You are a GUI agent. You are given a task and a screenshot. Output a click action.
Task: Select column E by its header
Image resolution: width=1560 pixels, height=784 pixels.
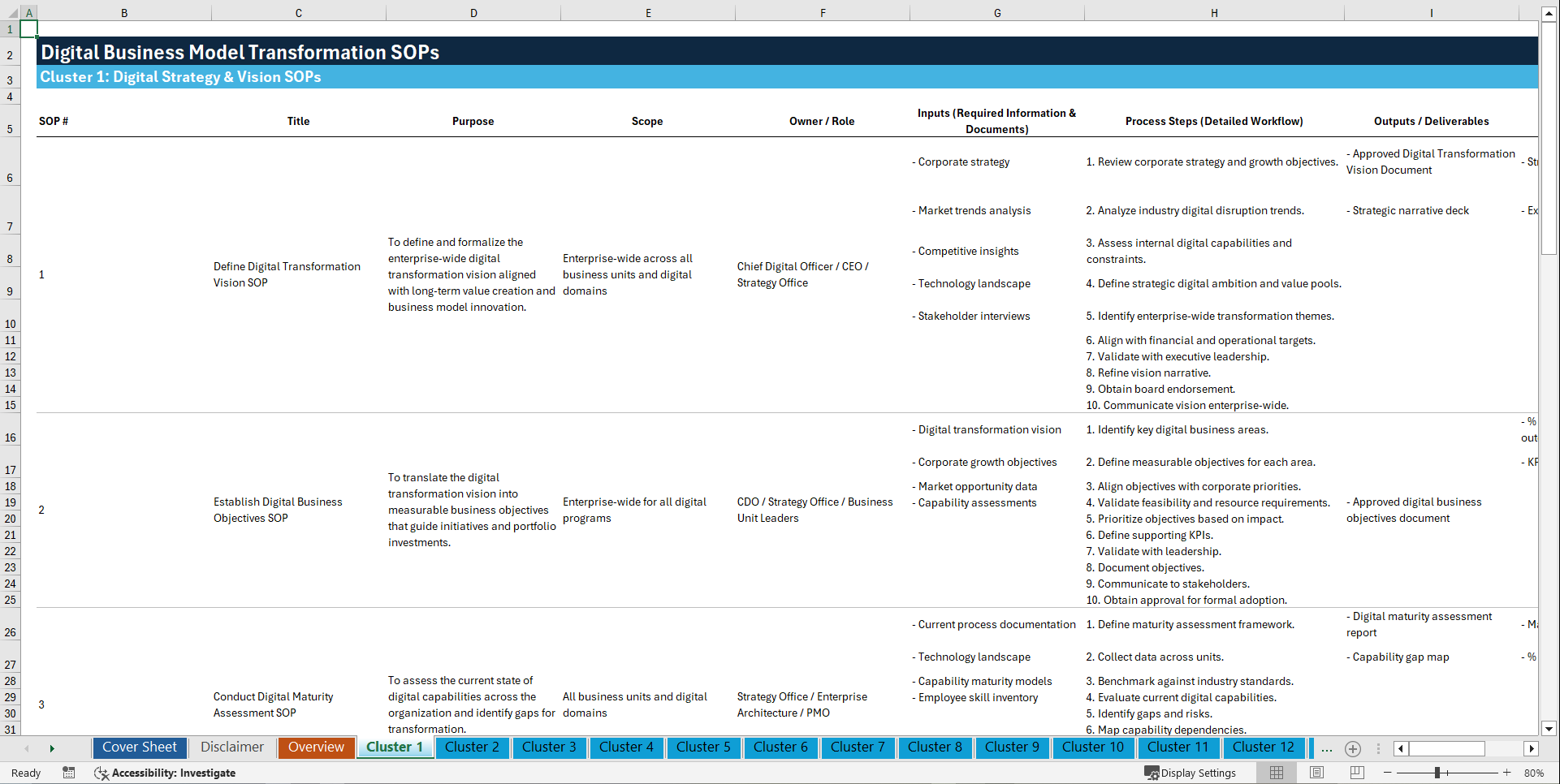pos(648,12)
